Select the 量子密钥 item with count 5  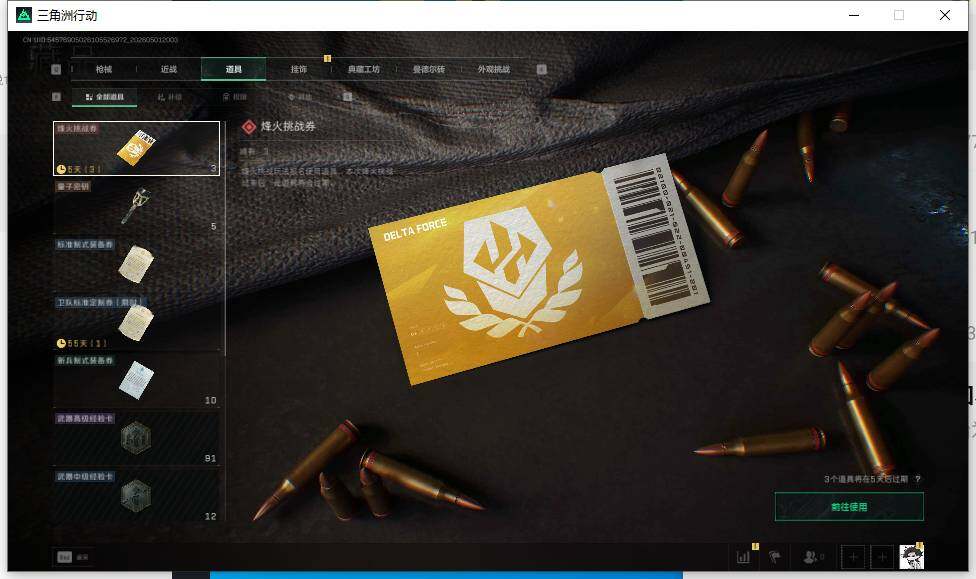(x=136, y=206)
